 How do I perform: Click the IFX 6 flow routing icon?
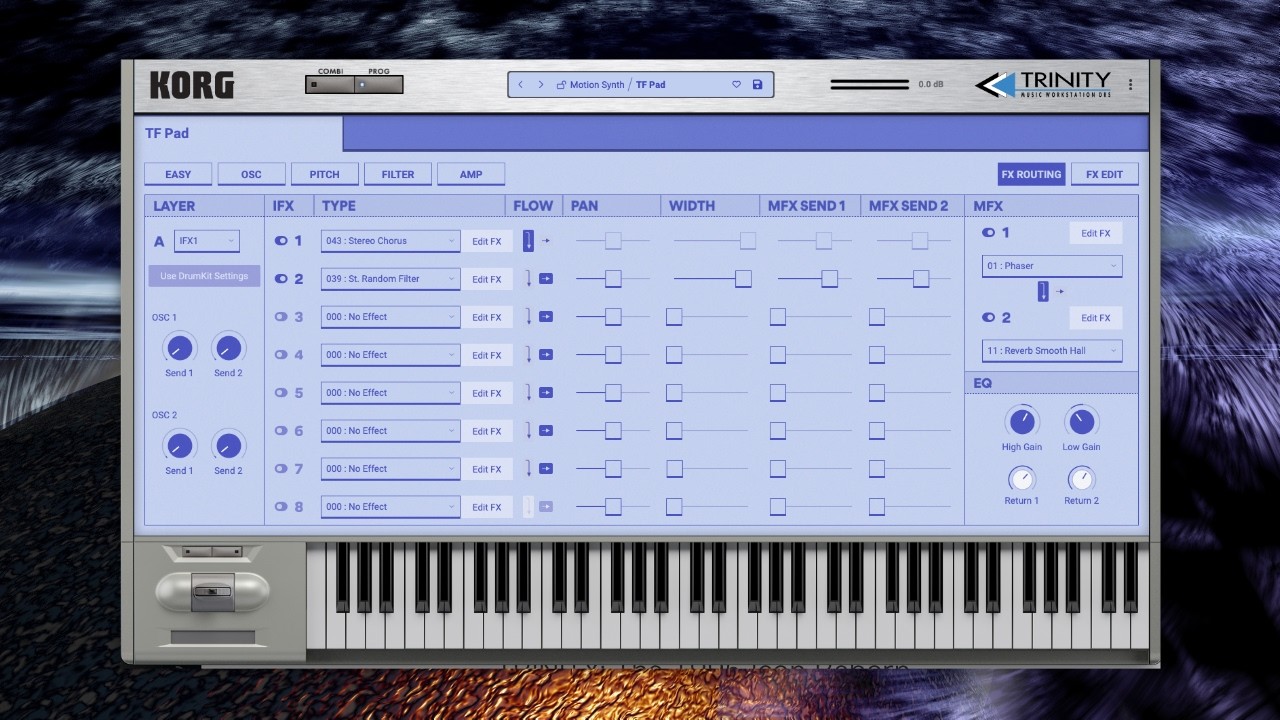546,431
